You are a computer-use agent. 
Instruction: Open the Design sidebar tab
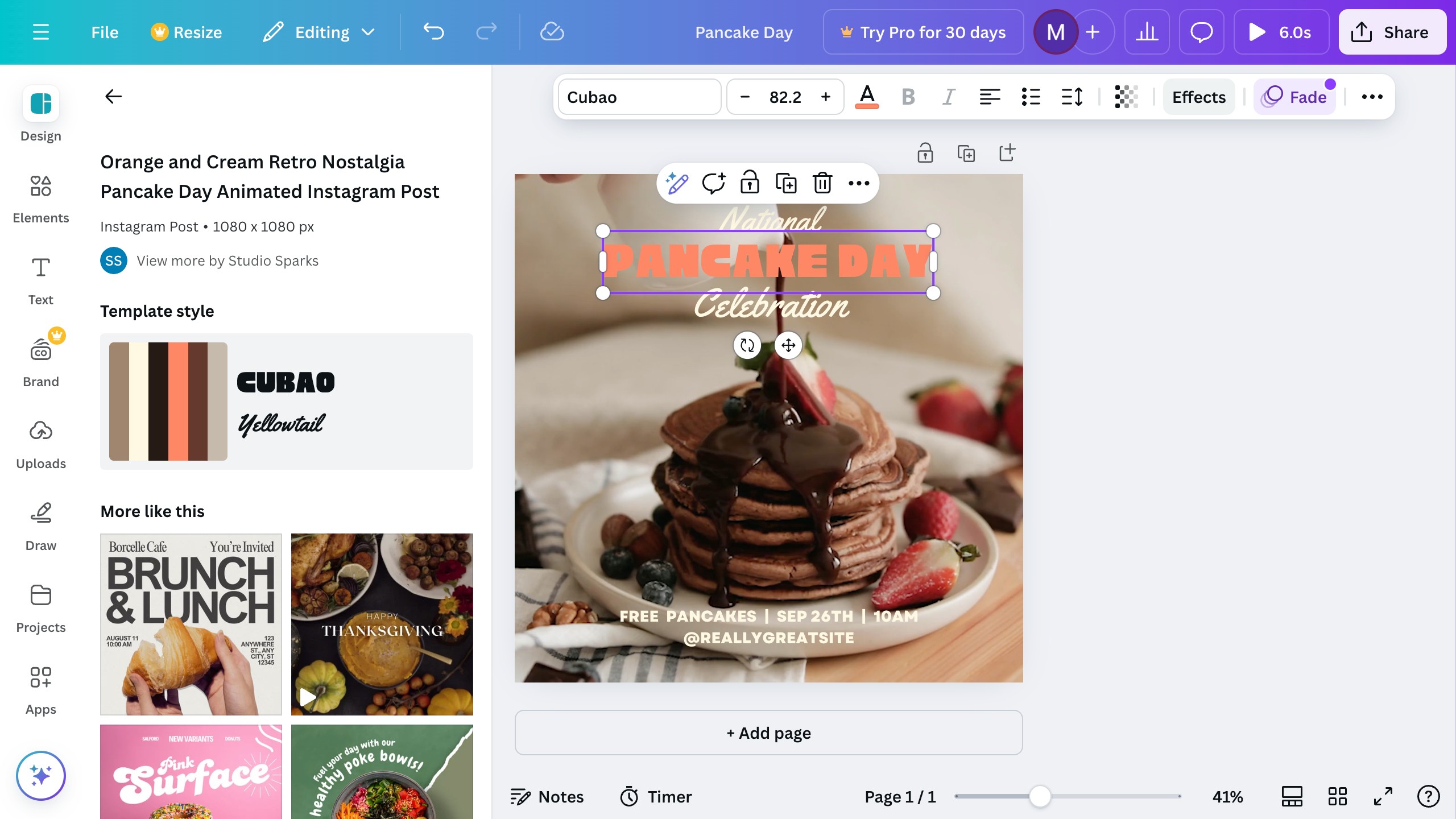[41, 114]
